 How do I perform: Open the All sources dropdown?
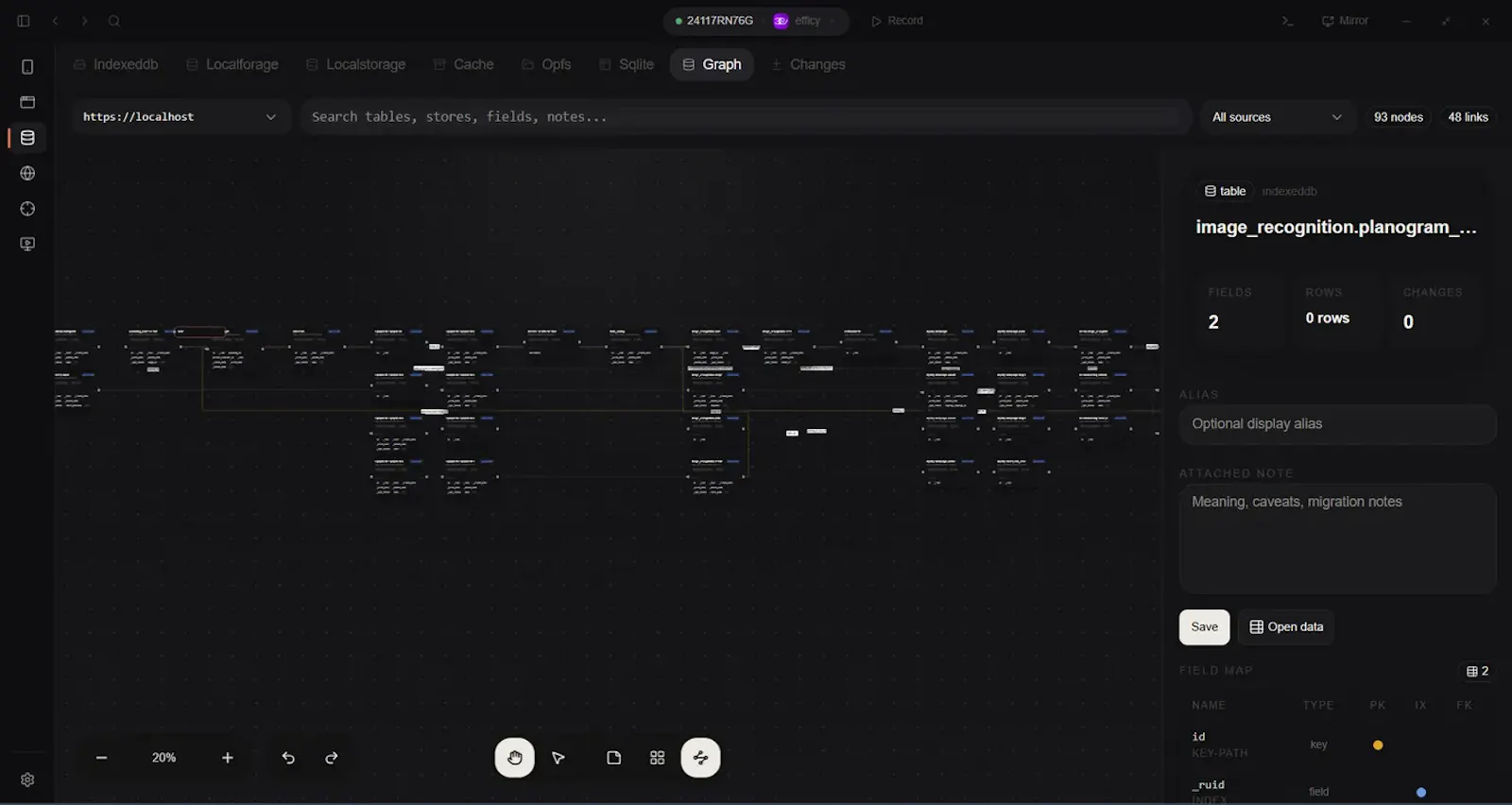tap(1277, 117)
